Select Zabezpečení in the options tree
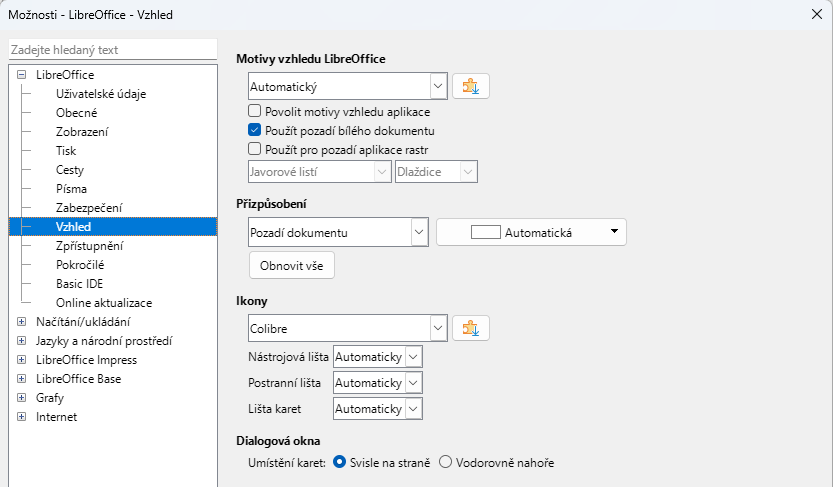Viewport: 833px width, 487px height. pyautogui.click(x=89, y=208)
